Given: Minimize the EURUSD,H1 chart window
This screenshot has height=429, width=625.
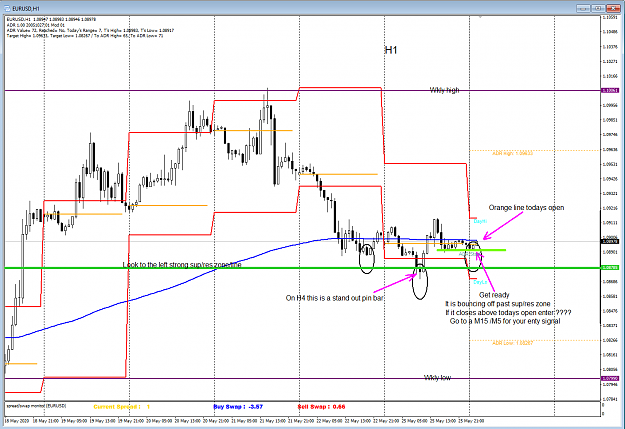Looking at the screenshot, I should (584, 8).
